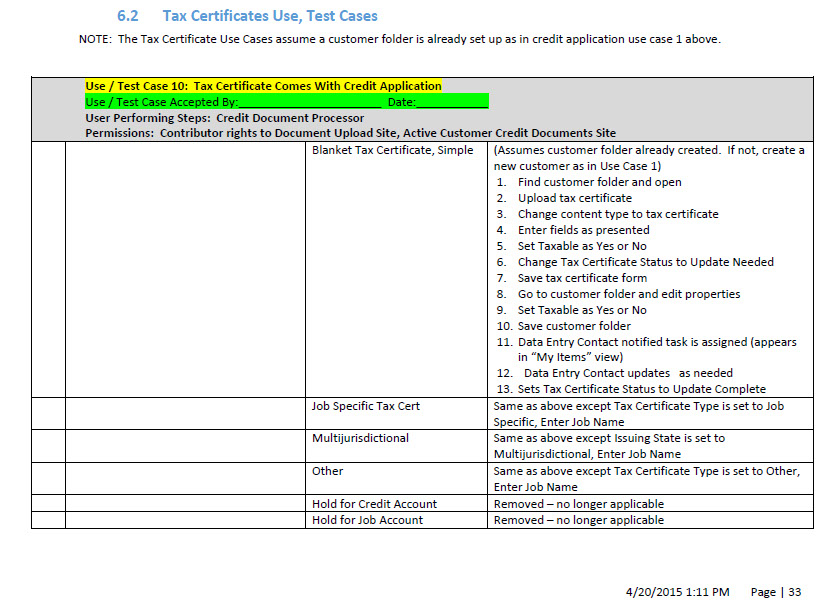This screenshot has height=606, width=819.
Task: Click the "Hold for Credit Account" cell
Action: coord(374,503)
